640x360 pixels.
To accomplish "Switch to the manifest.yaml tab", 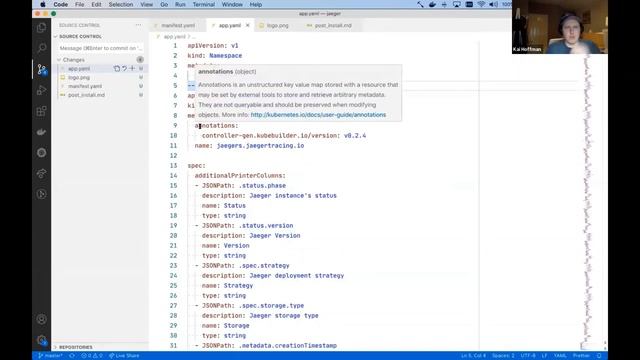I will [178, 25].
